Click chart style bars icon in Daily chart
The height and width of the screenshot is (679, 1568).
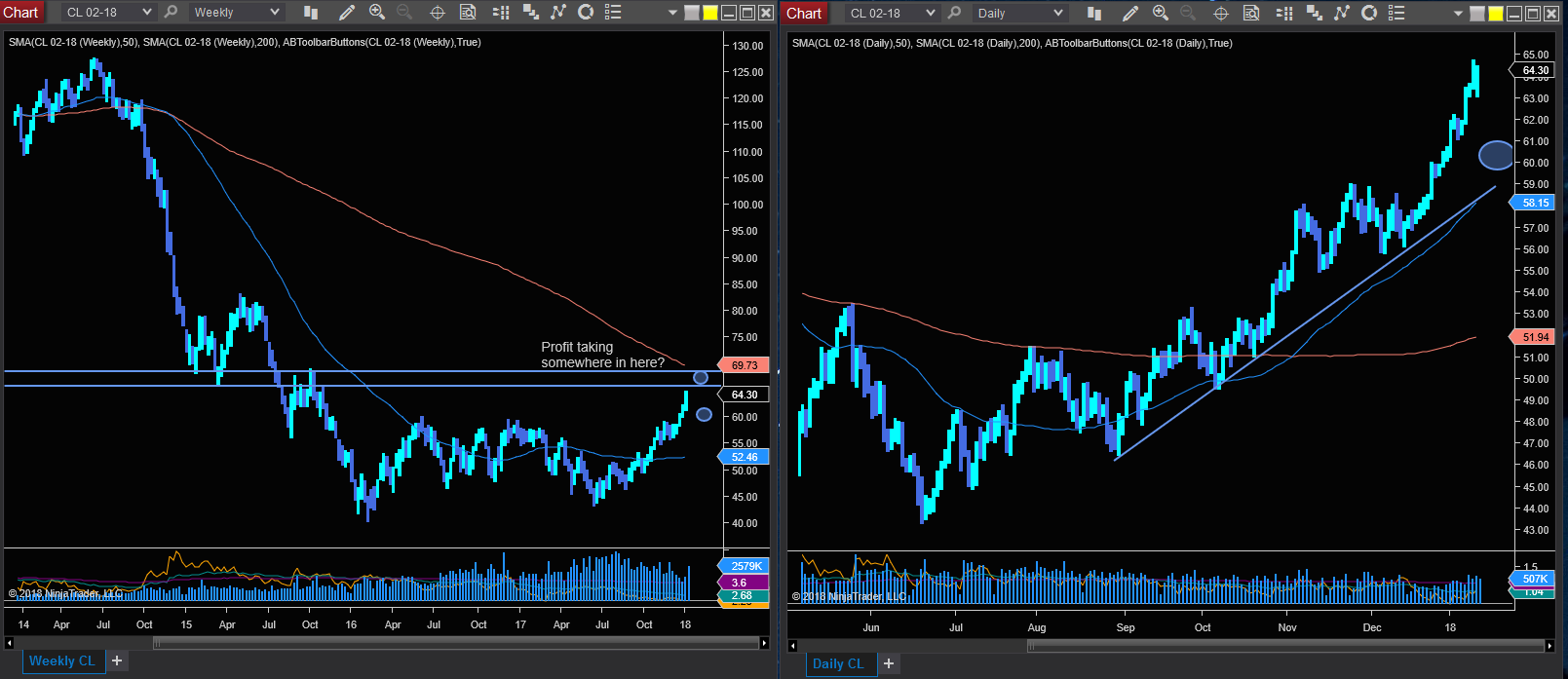(1094, 13)
